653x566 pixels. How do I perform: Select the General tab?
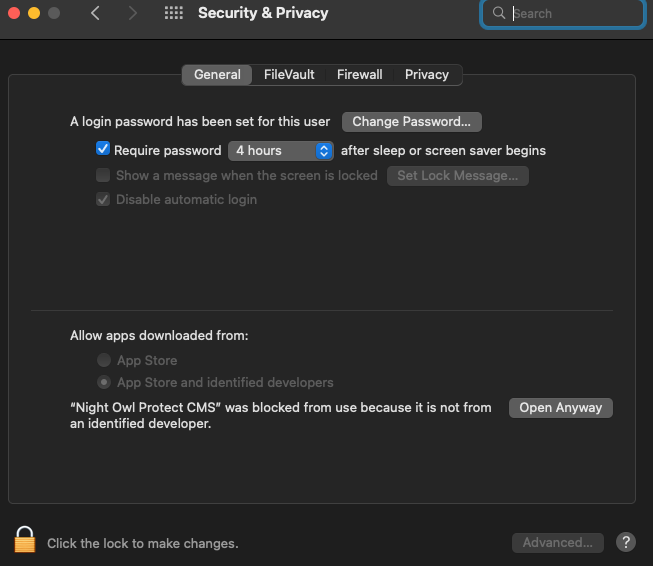[x=217, y=75]
